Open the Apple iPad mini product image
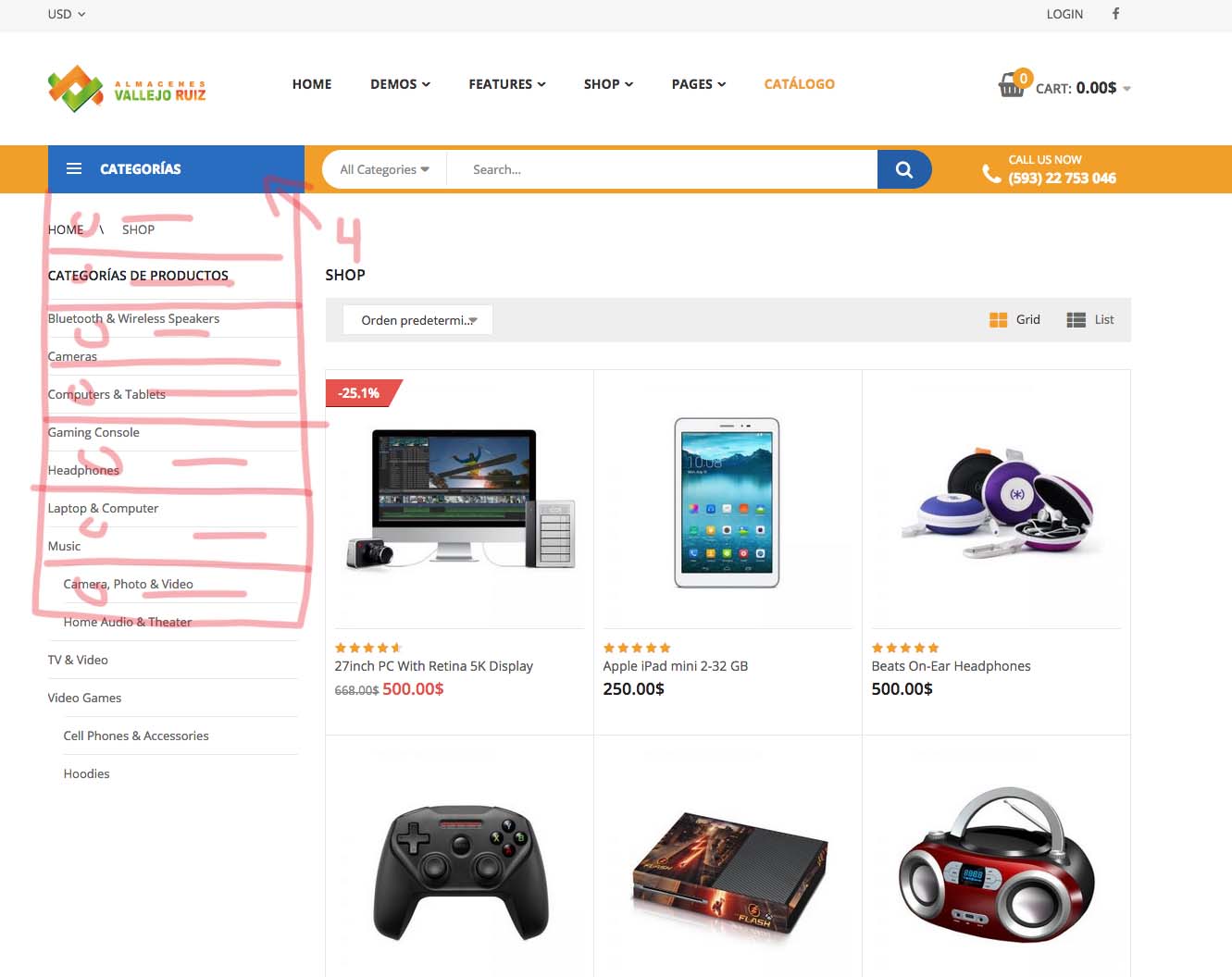The width and height of the screenshot is (1232, 977). 728,502
